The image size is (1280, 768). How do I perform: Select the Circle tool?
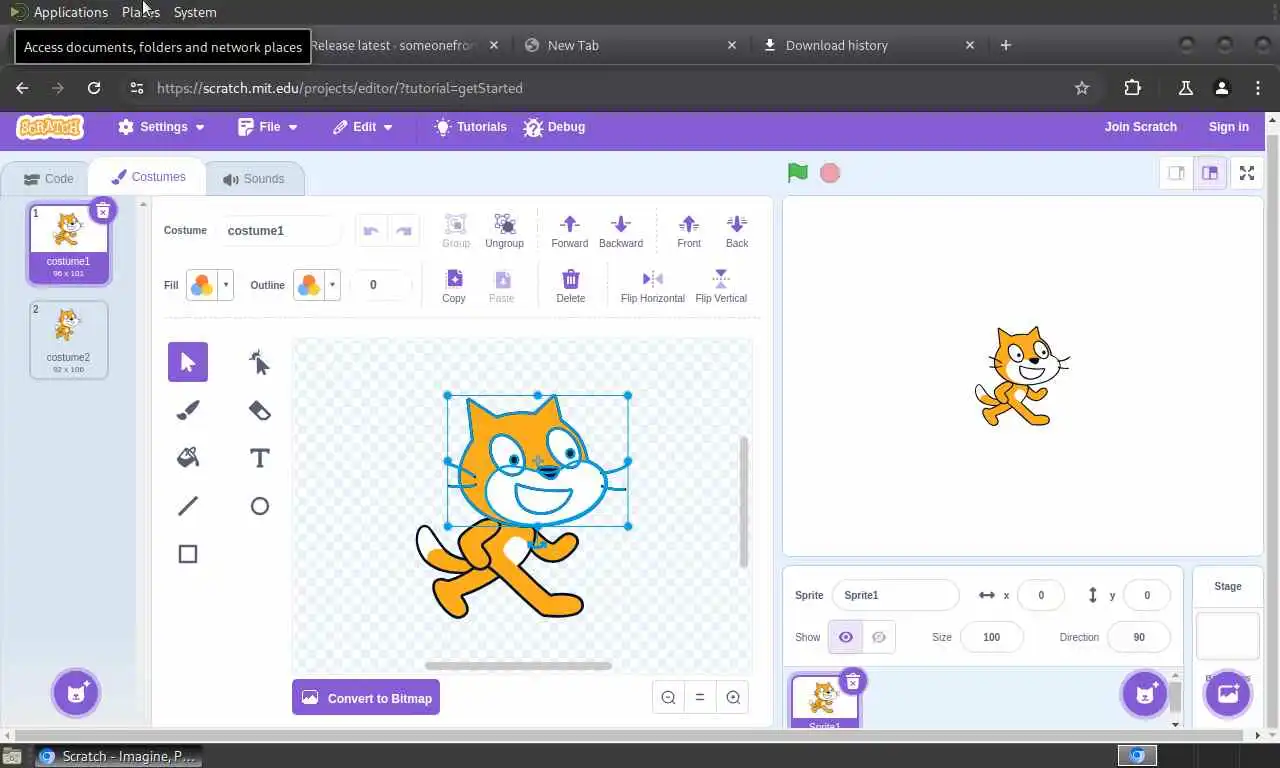pos(260,506)
